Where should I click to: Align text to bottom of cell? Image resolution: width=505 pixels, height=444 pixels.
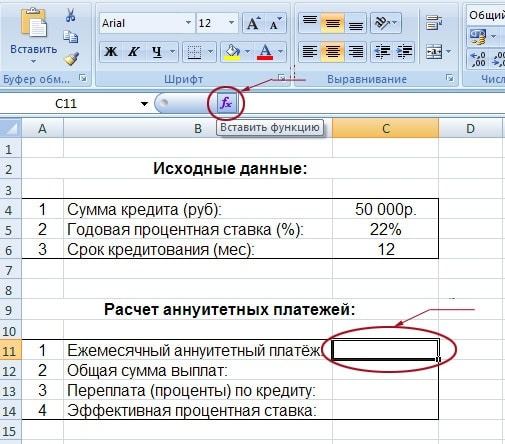tap(355, 23)
